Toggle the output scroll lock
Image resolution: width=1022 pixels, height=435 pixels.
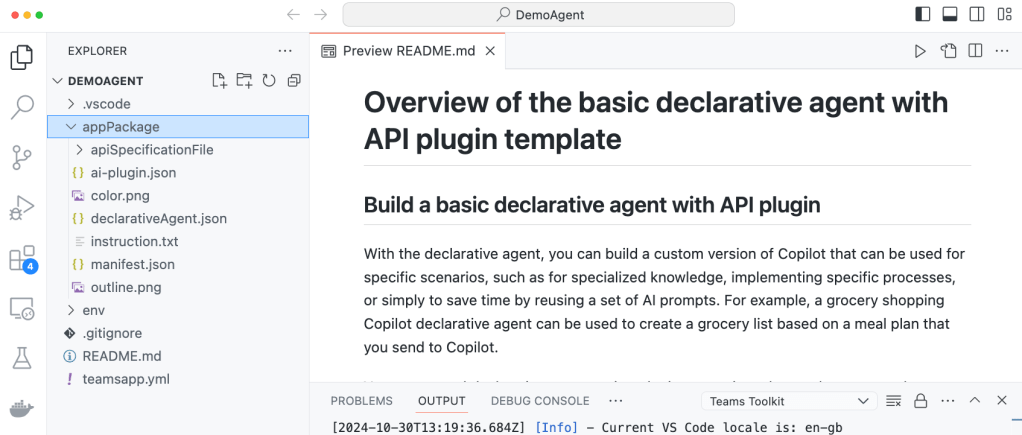922,401
